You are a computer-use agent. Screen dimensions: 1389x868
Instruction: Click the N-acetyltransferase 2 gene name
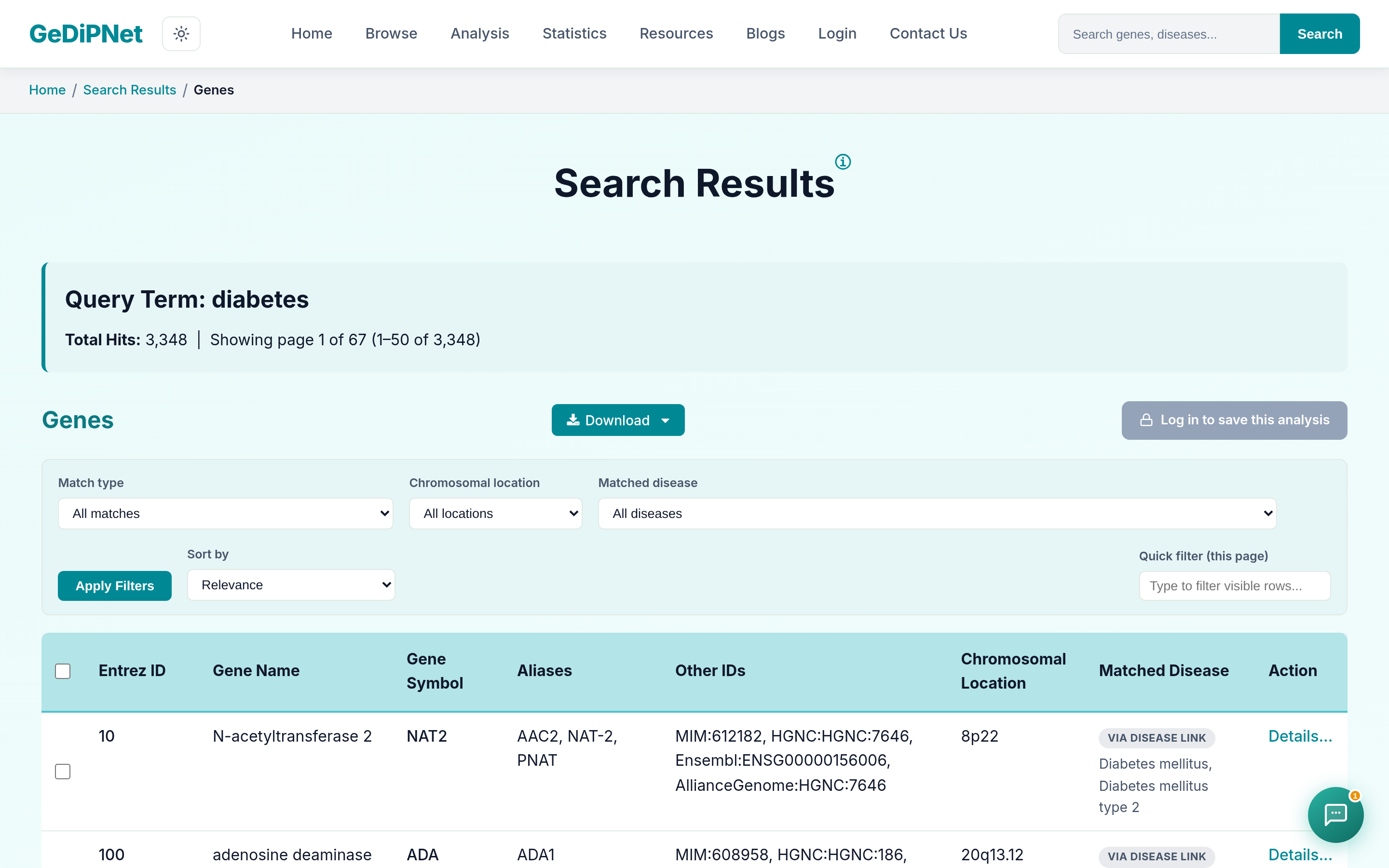292,736
